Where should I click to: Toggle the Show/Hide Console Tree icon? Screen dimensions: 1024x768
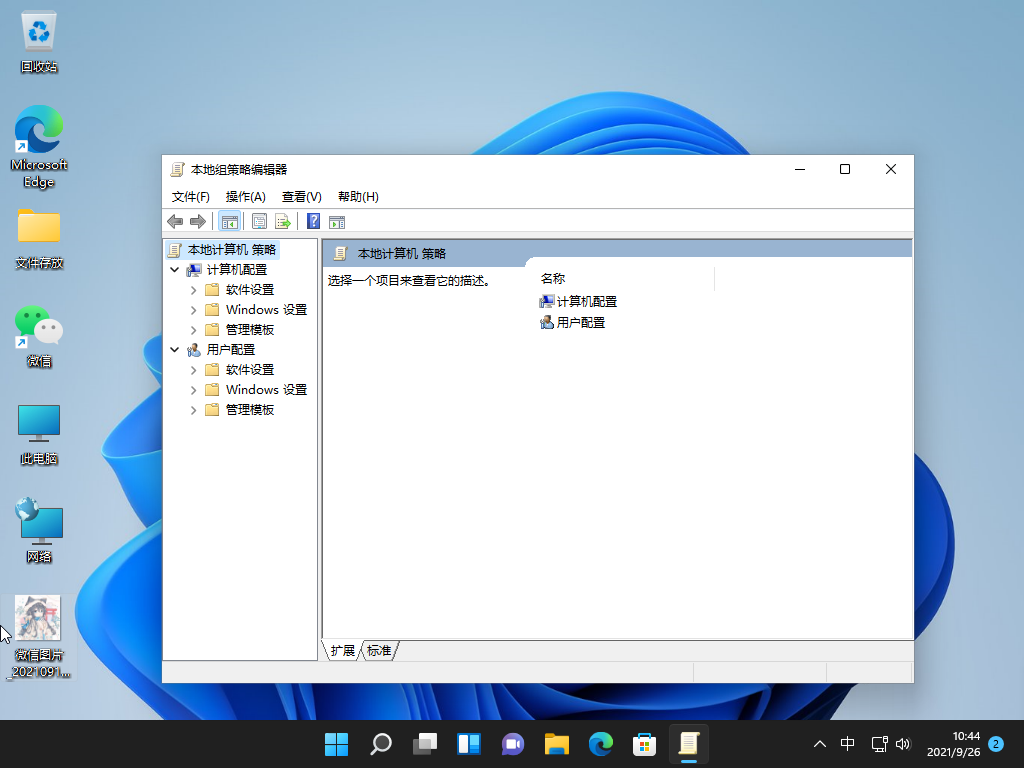[229, 221]
